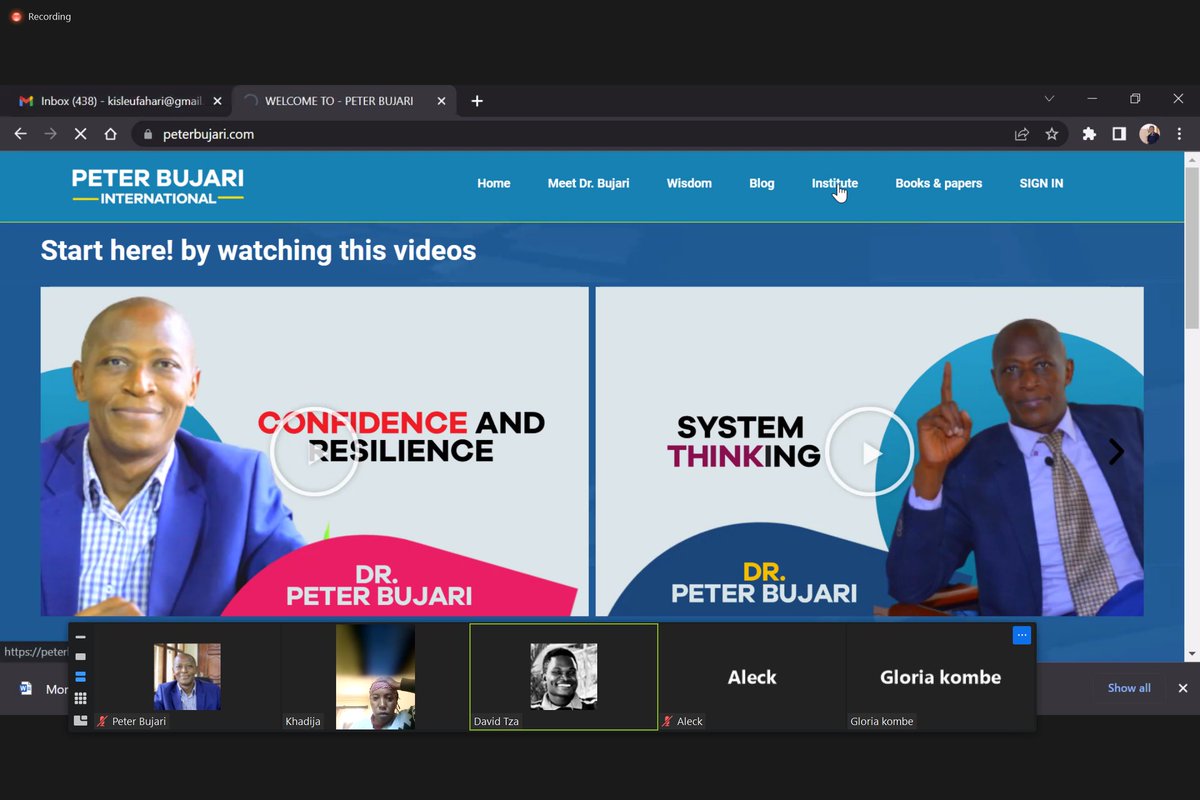Close the Gmail Inbox tab

pyautogui.click(x=217, y=101)
